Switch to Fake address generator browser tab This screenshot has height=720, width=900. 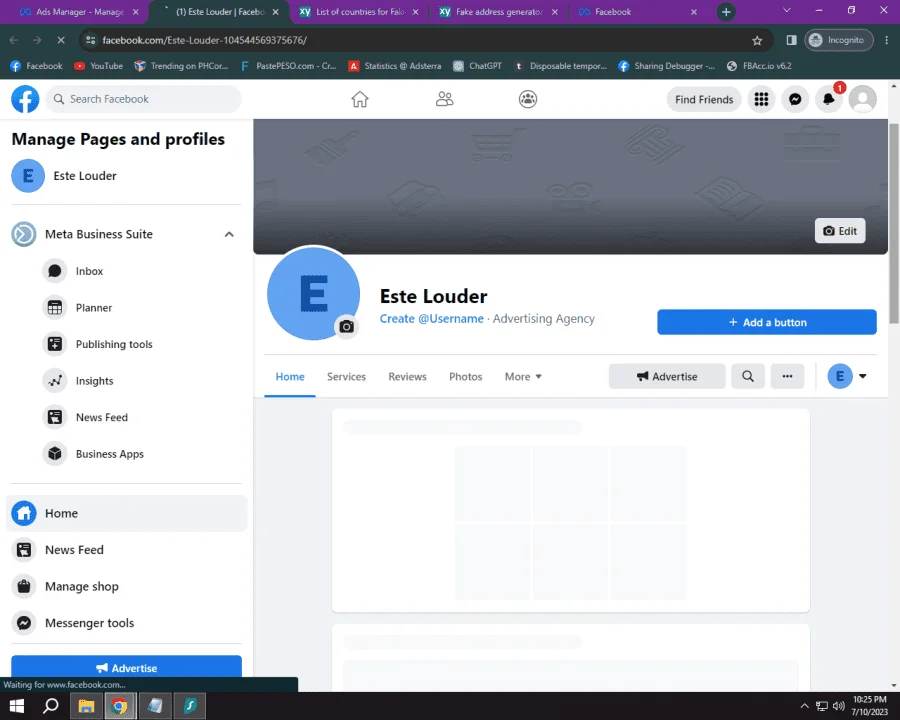pyautogui.click(x=498, y=11)
